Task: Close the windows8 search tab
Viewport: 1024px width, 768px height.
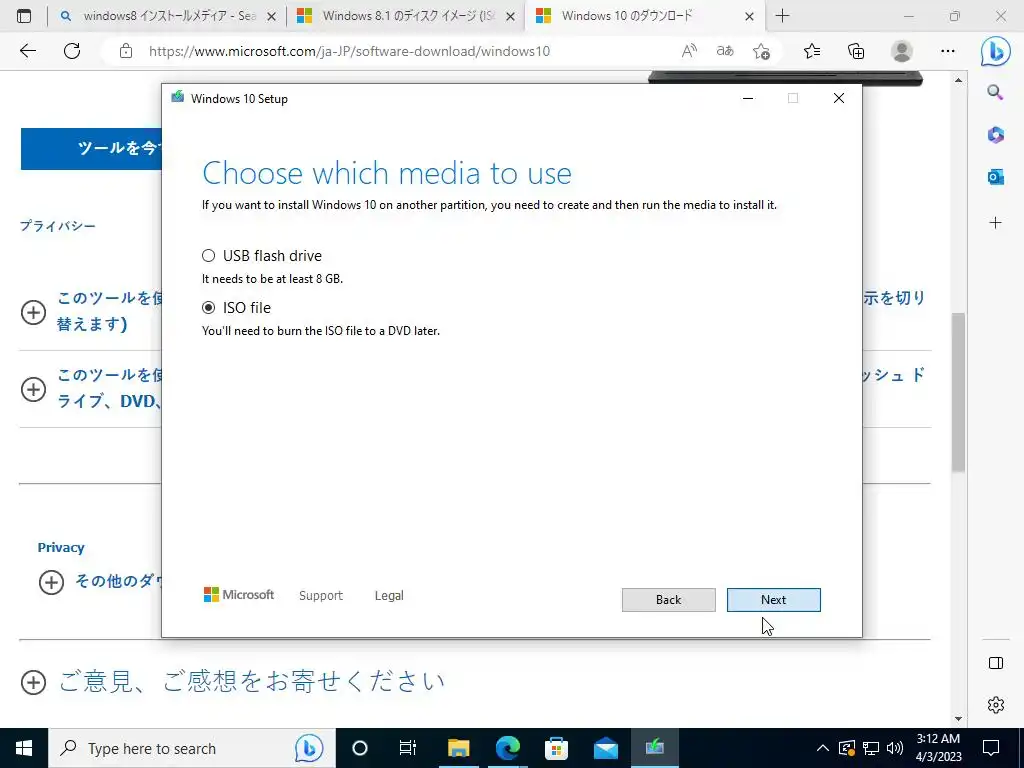Action: tap(272, 16)
